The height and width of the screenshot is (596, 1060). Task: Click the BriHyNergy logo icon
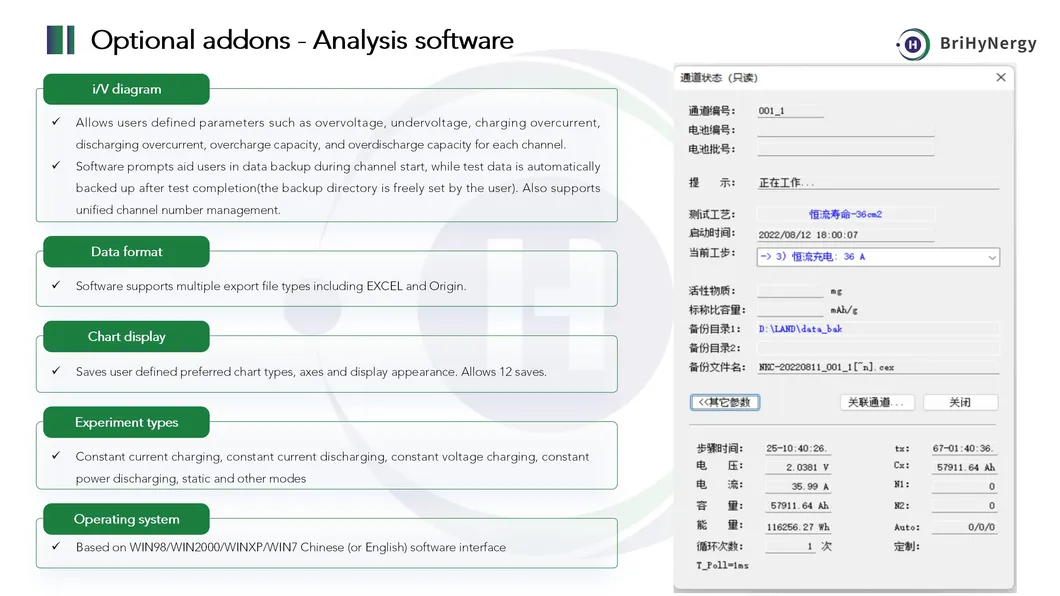[912, 43]
